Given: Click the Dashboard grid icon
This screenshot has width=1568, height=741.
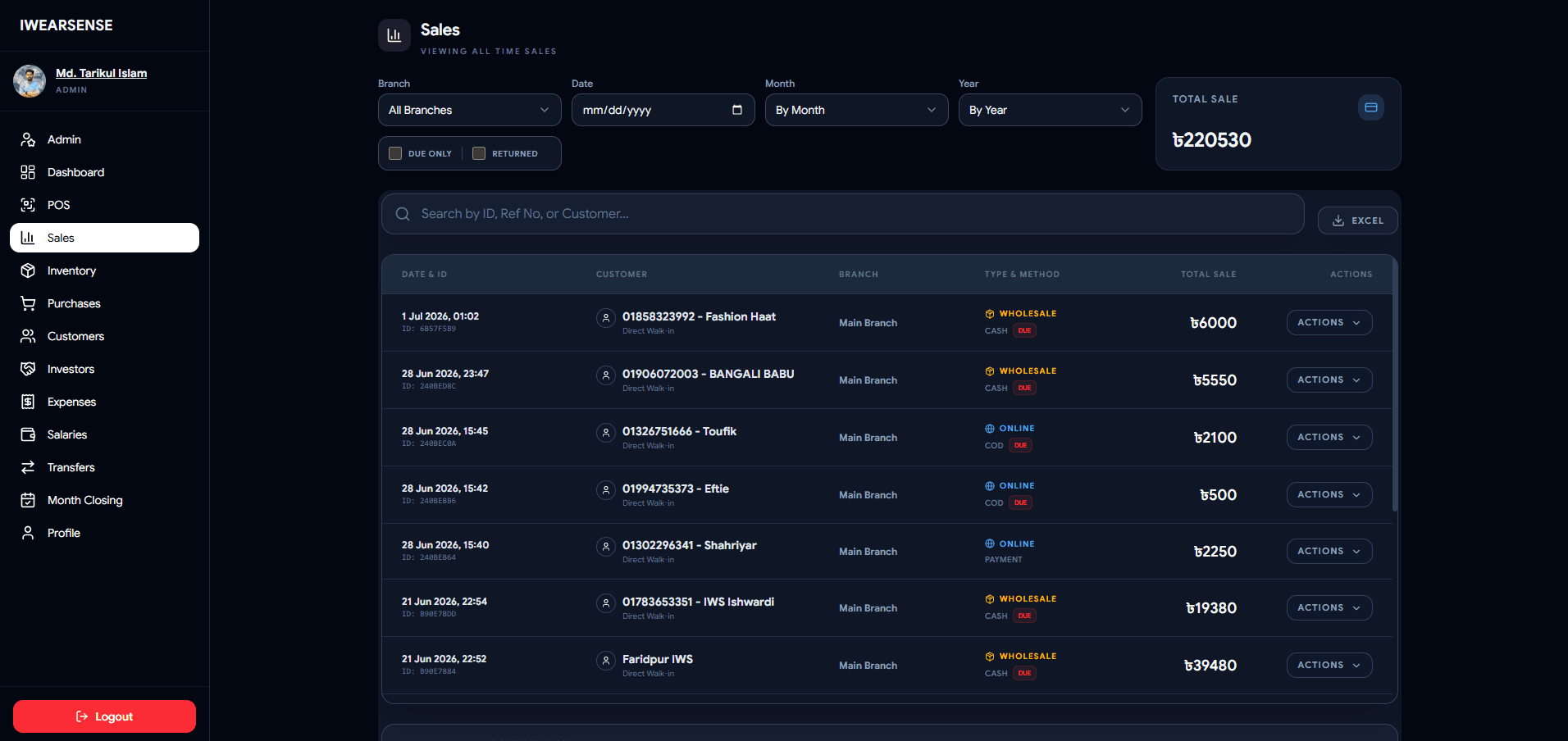Looking at the screenshot, I should (28, 172).
